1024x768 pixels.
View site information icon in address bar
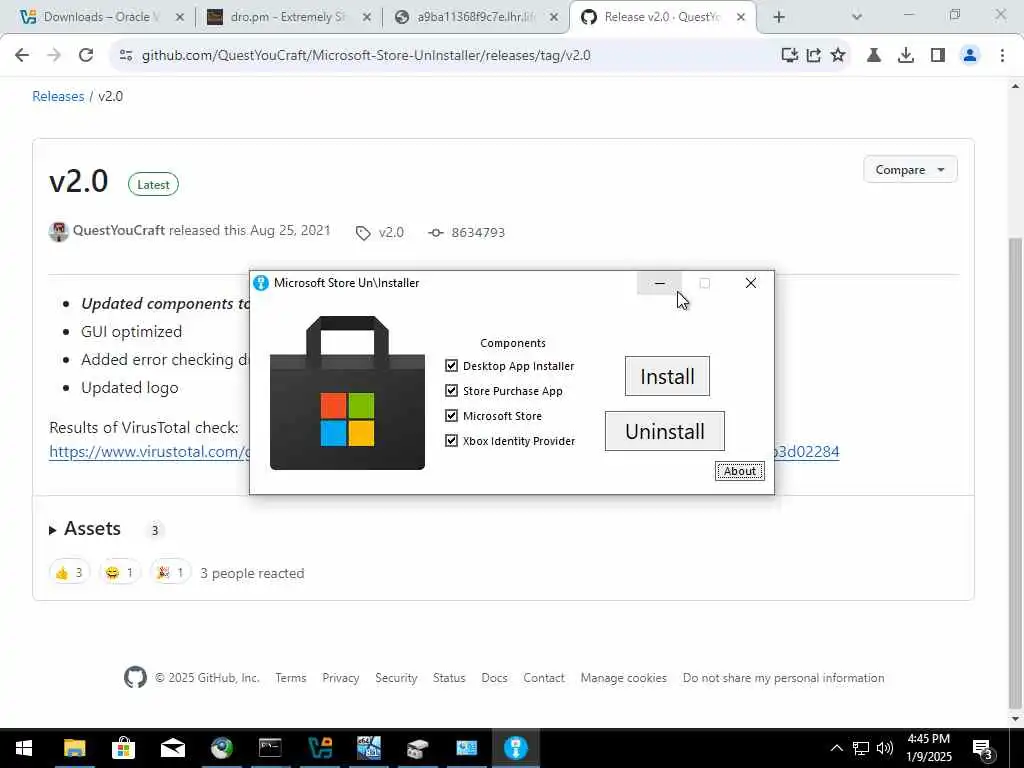(x=125, y=56)
